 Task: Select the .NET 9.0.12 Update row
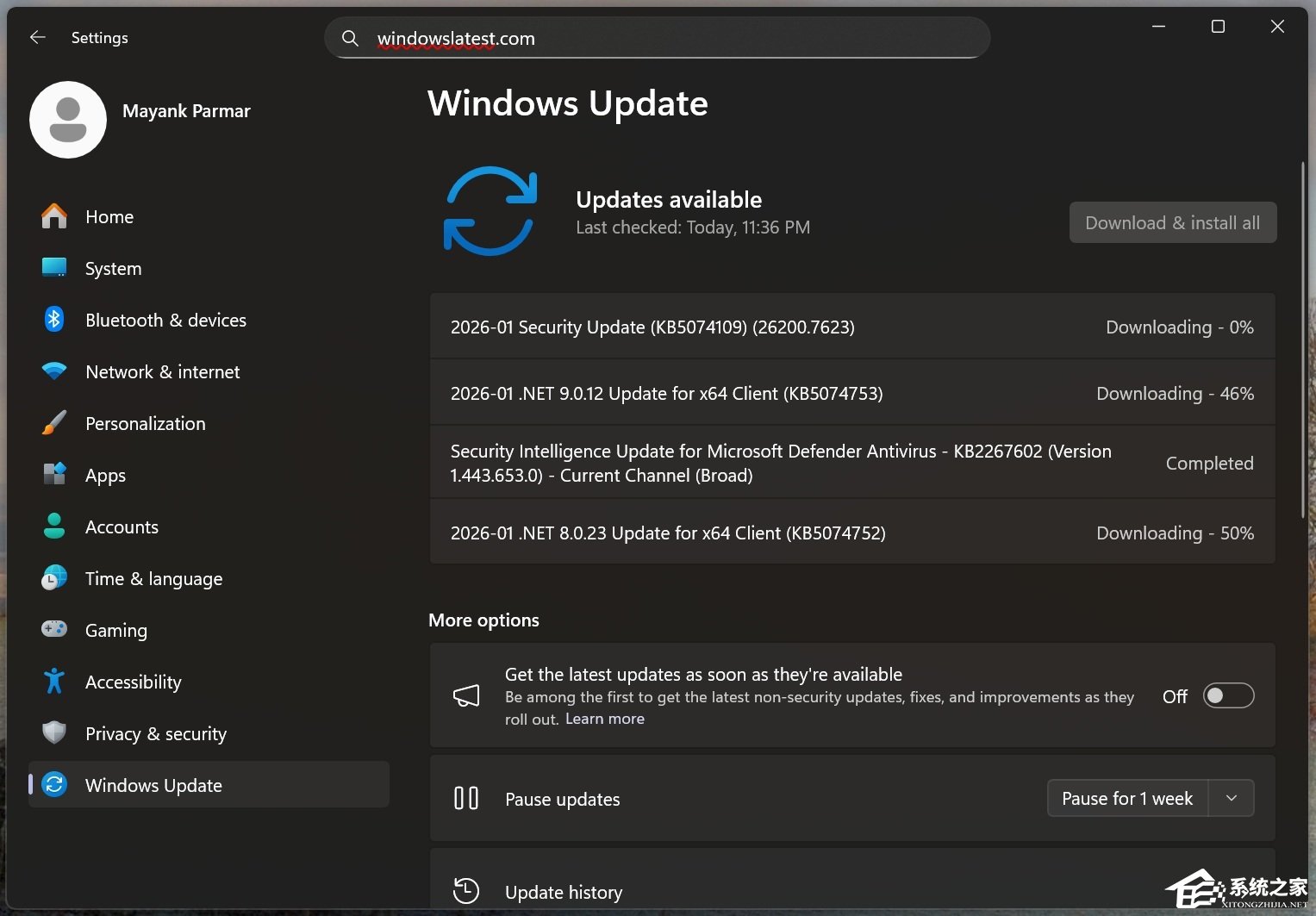coord(852,393)
